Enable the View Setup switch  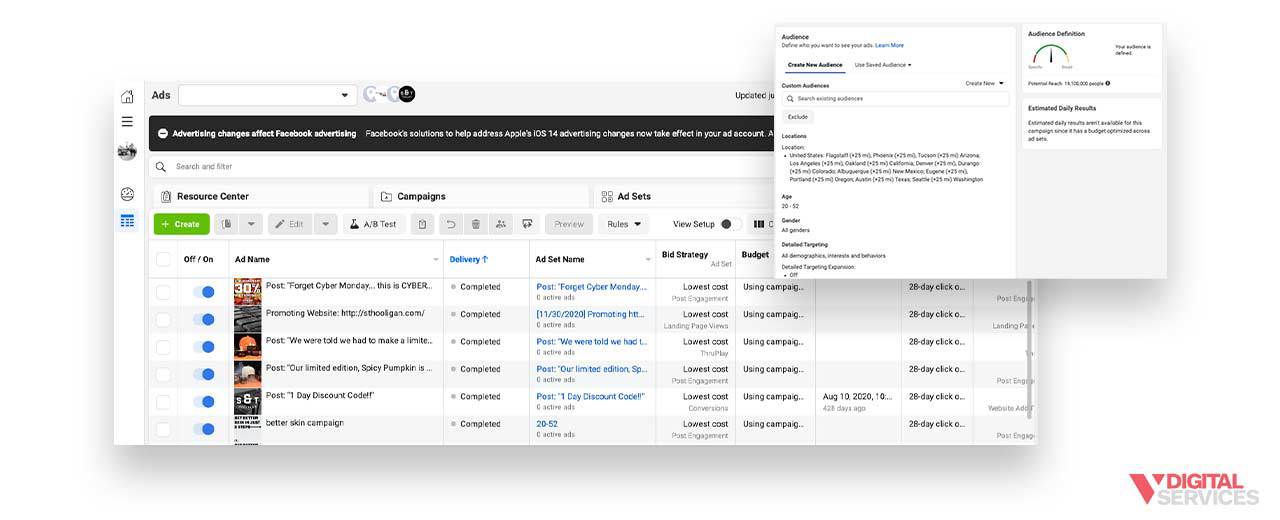(x=731, y=224)
